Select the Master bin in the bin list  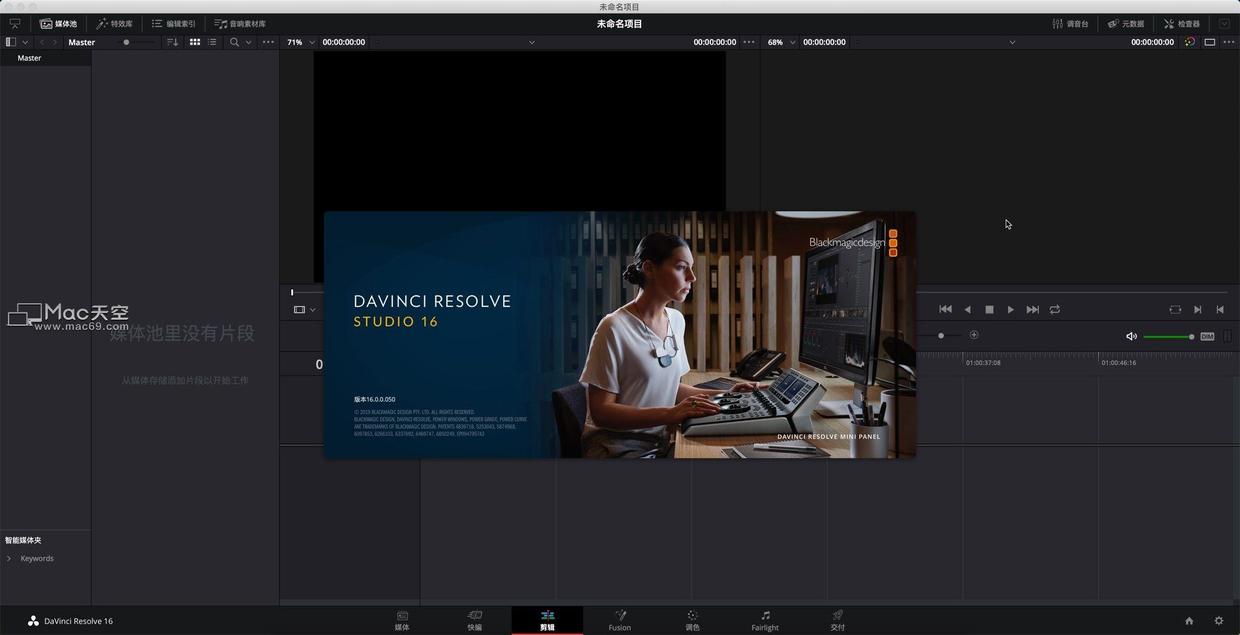(45, 58)
